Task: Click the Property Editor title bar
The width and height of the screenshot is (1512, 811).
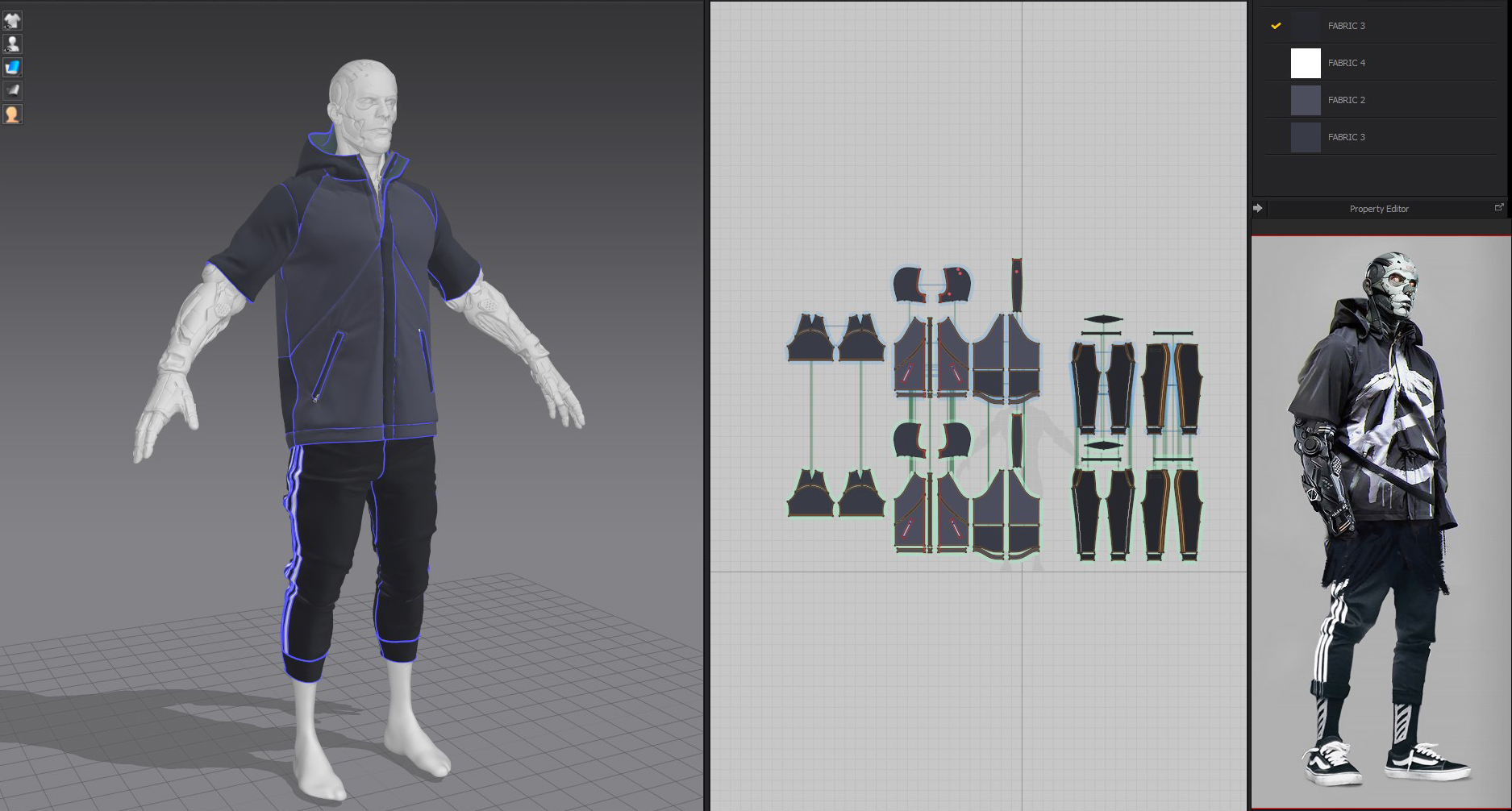Action: [x=1379, y=209]
